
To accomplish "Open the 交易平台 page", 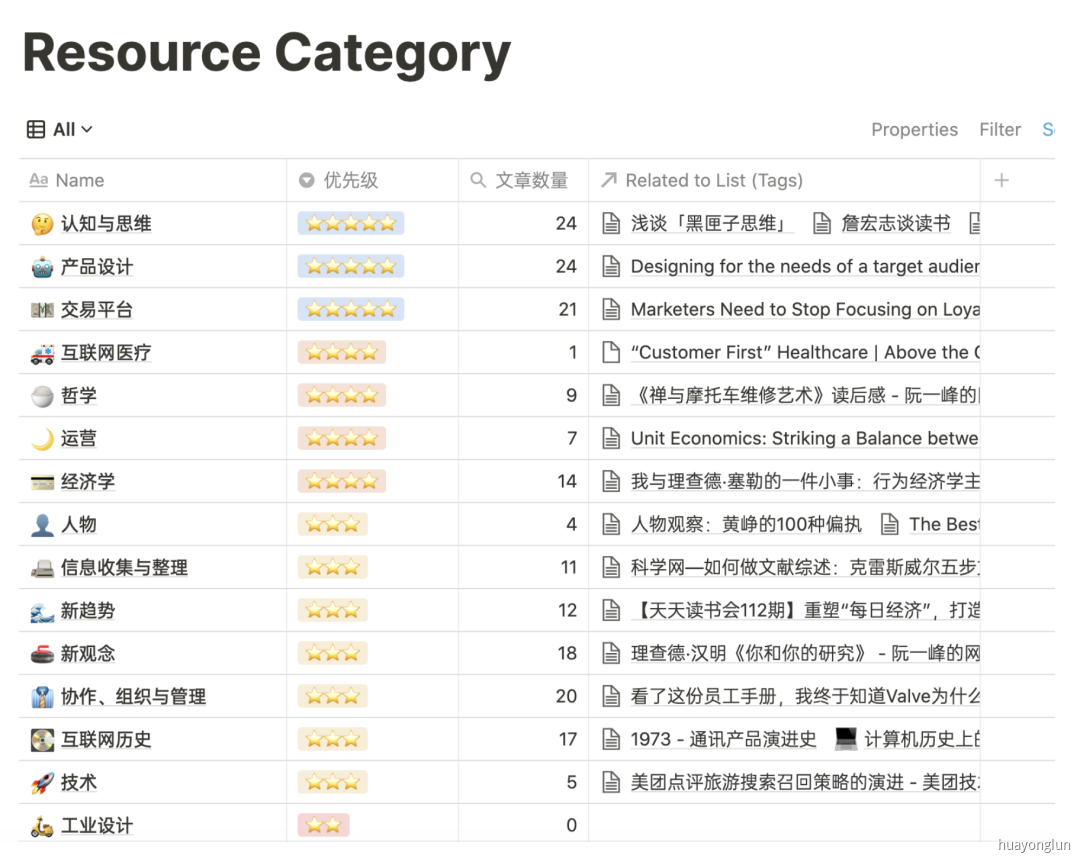I will tap(97, 310).
